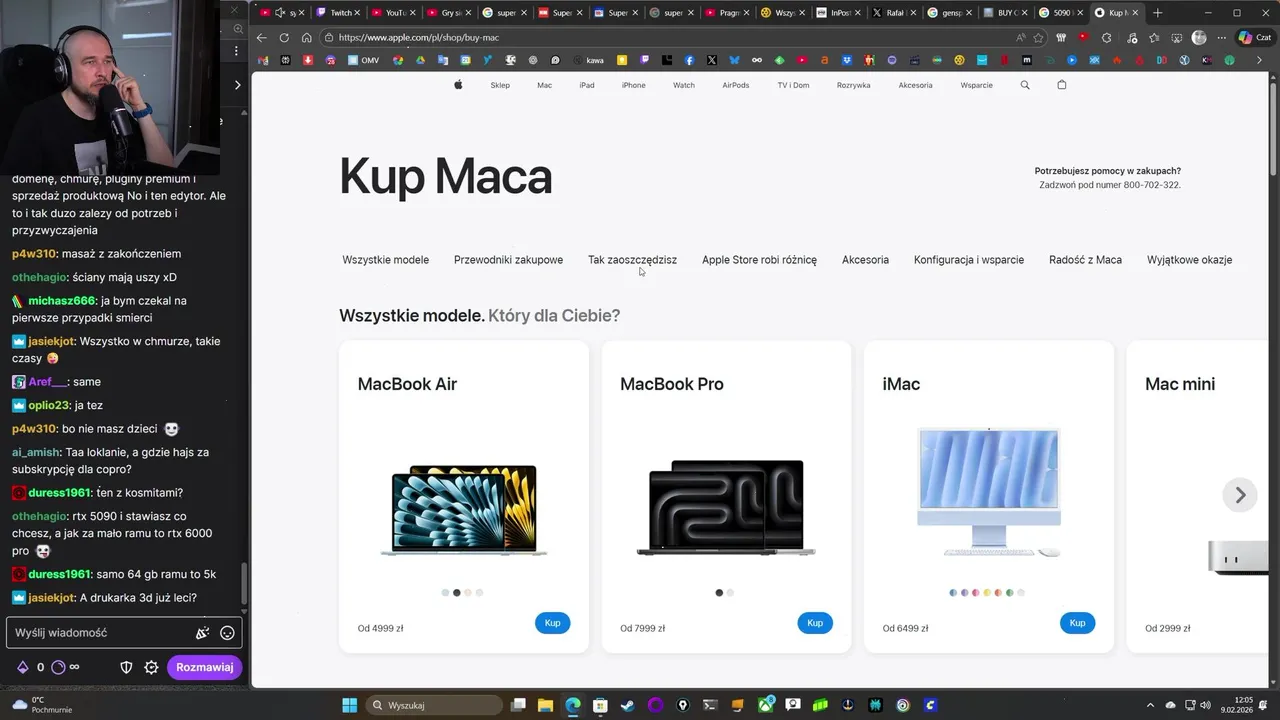Click the volume icon in the system tray
Image resolution: width=1280 pixels, height=720 pixels.
(x=1206, y=705)
